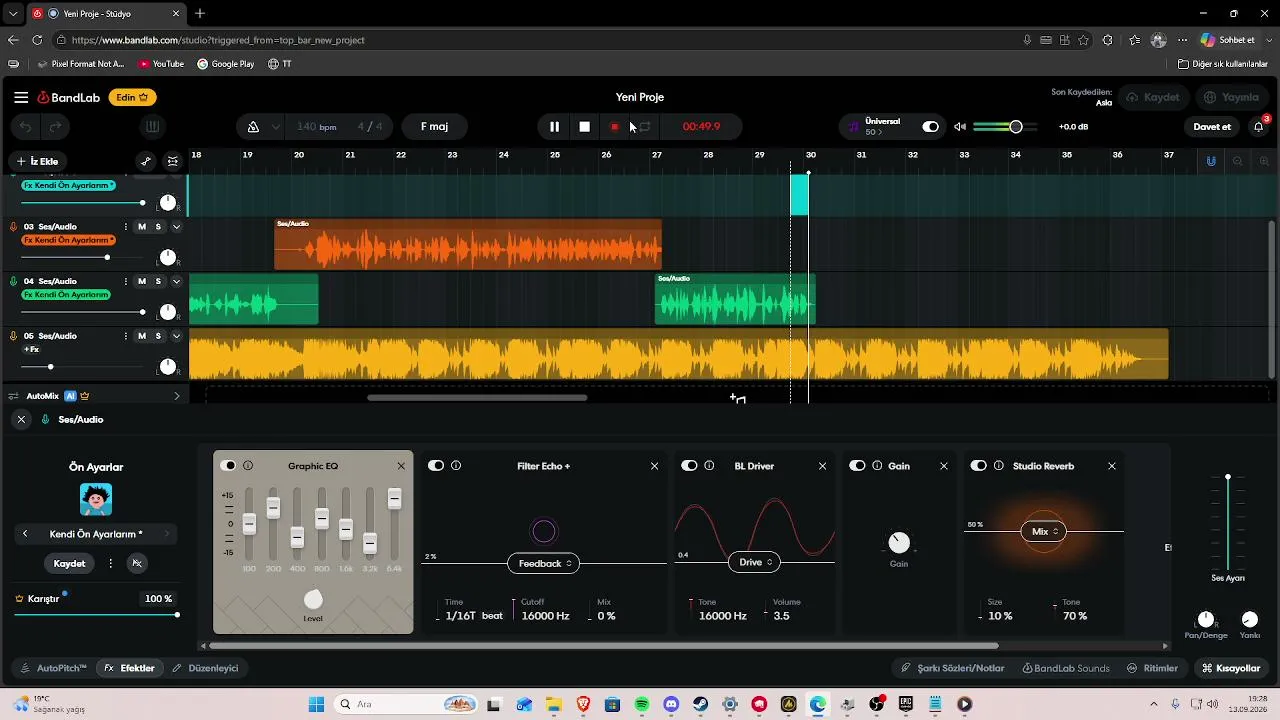Open the Feedback parameter dropdown
Image resolution: width=1280 pixels, height=720 pixels.
[x=544, y=563]
